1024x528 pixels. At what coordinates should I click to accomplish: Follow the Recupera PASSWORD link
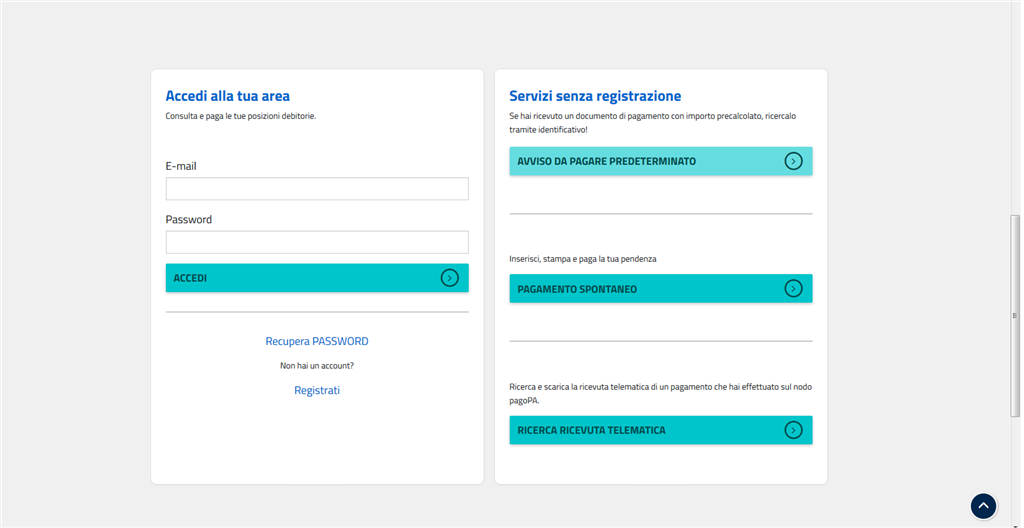pyautogui.click(x=316, y=341)
